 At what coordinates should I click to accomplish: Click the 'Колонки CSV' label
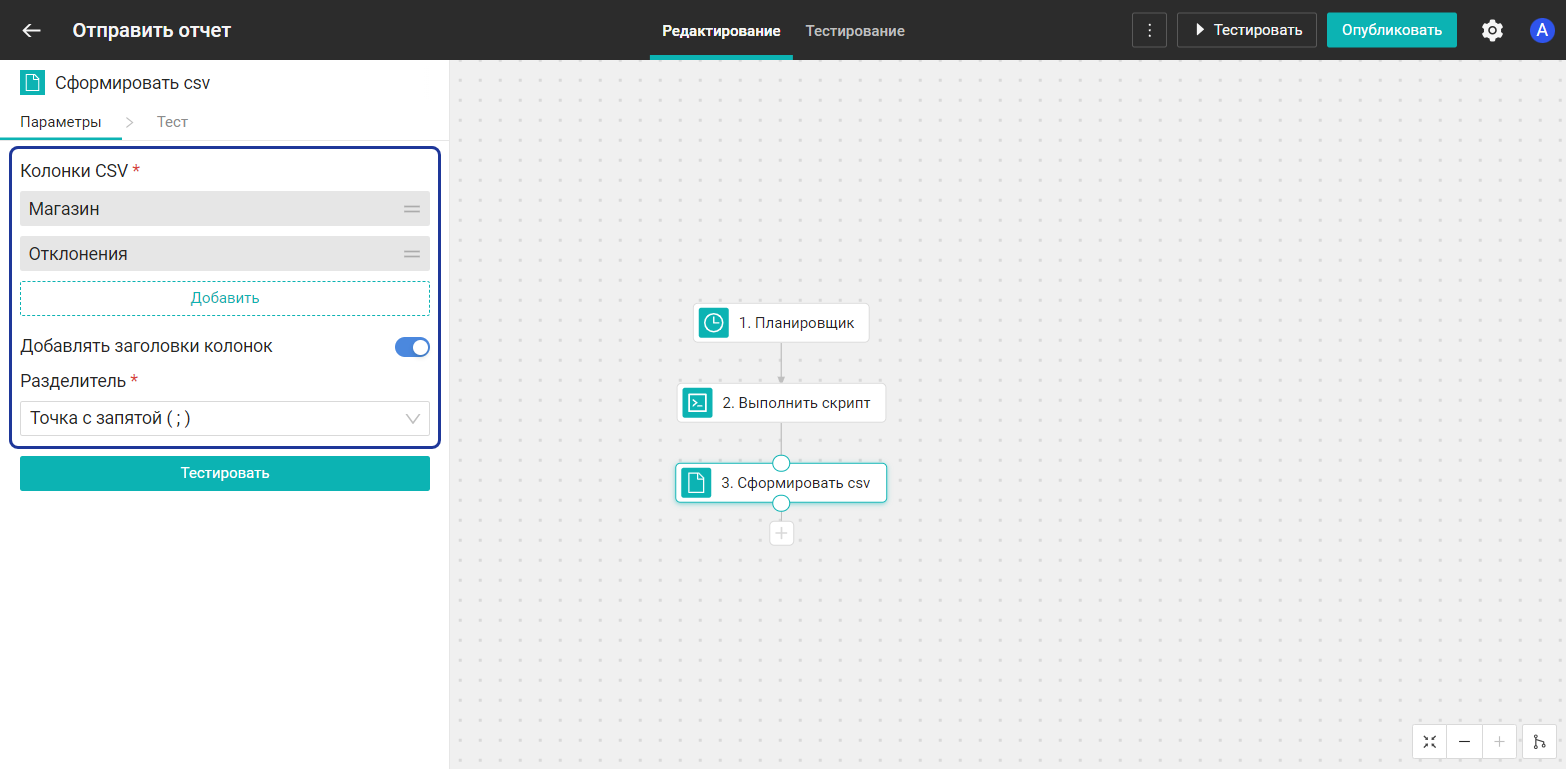(74, 171)
